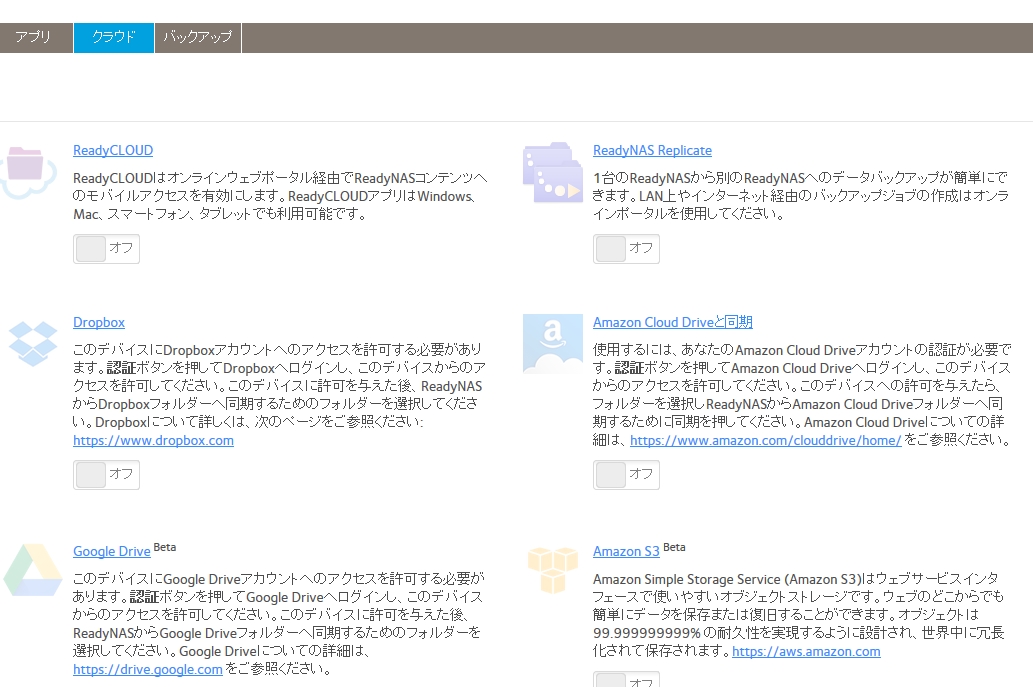Click the Dropbox logo icon
Image resolution: width=1033 pixels, height=687 pixels.
33,343
